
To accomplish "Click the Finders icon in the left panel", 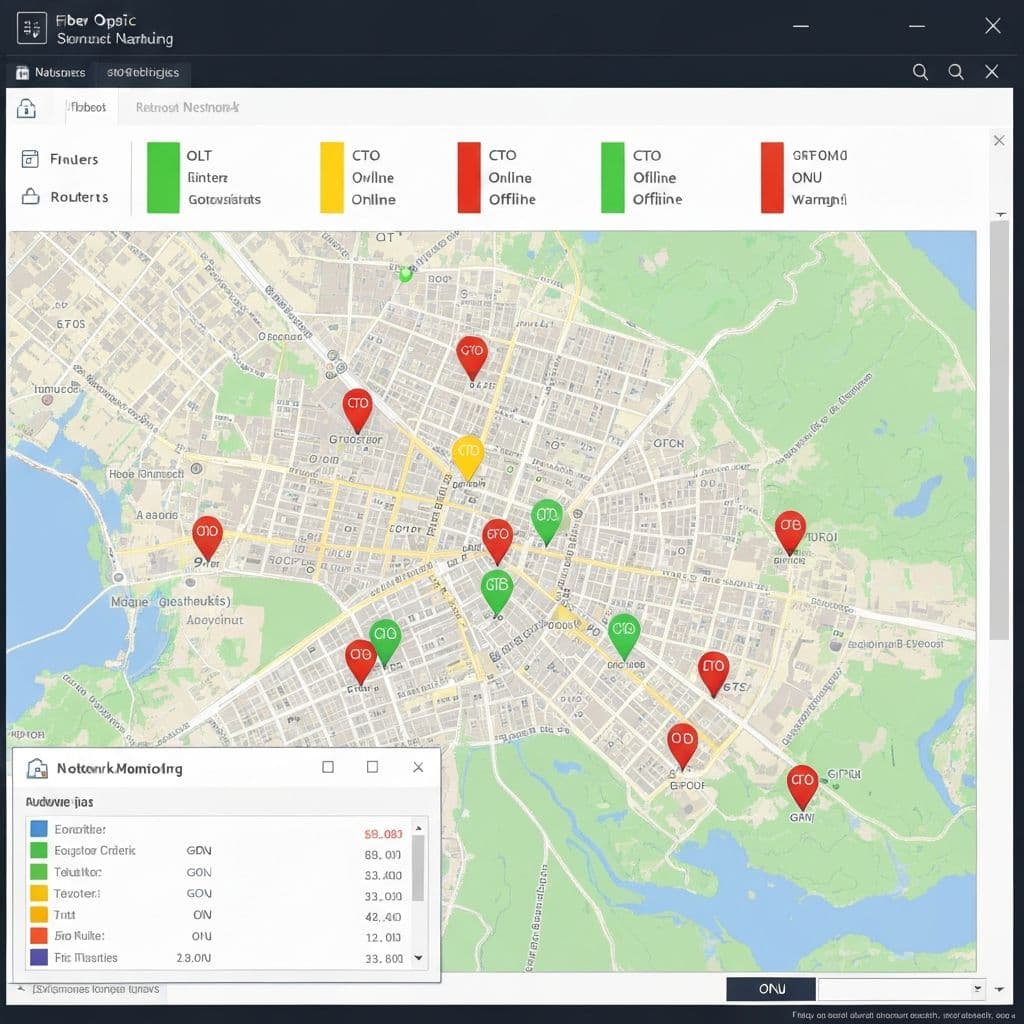I will tap(30, 159).
